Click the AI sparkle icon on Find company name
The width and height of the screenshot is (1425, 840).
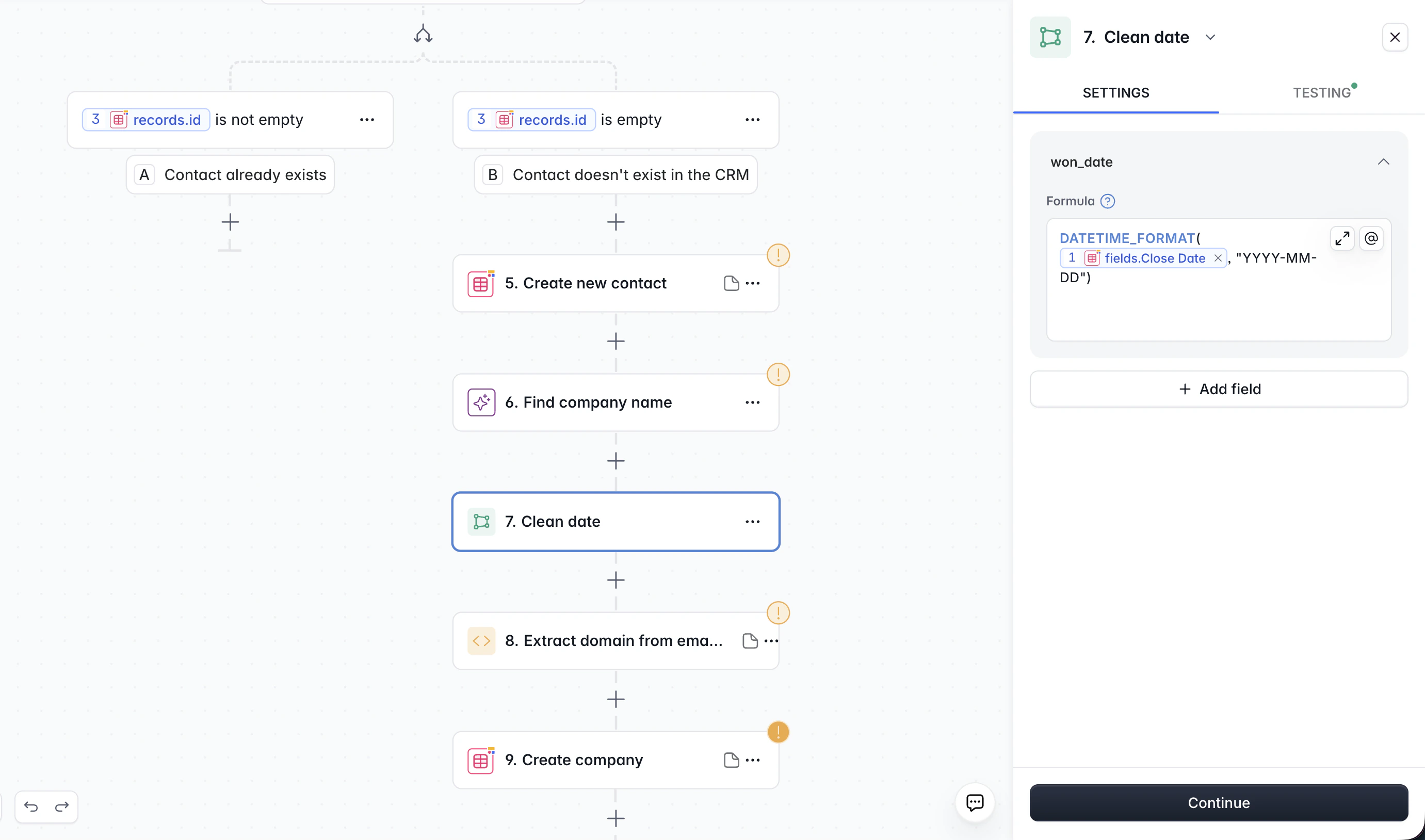[x=480, y=402]
